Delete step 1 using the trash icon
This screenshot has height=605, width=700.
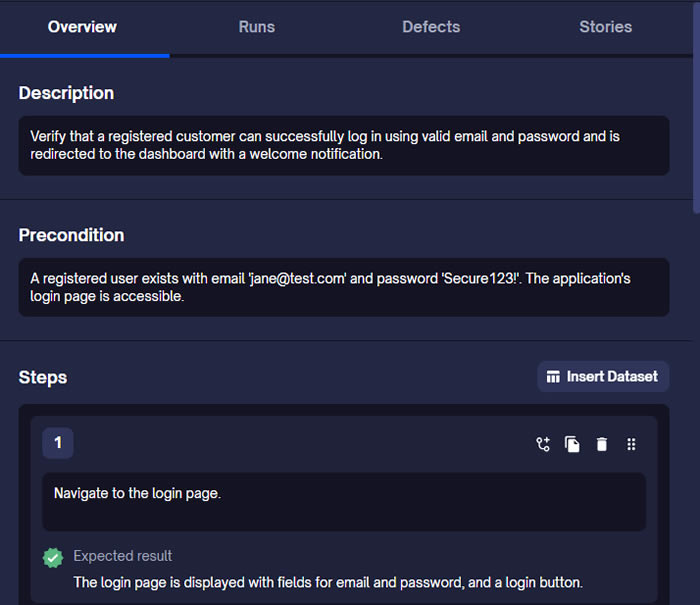[601, 444]
